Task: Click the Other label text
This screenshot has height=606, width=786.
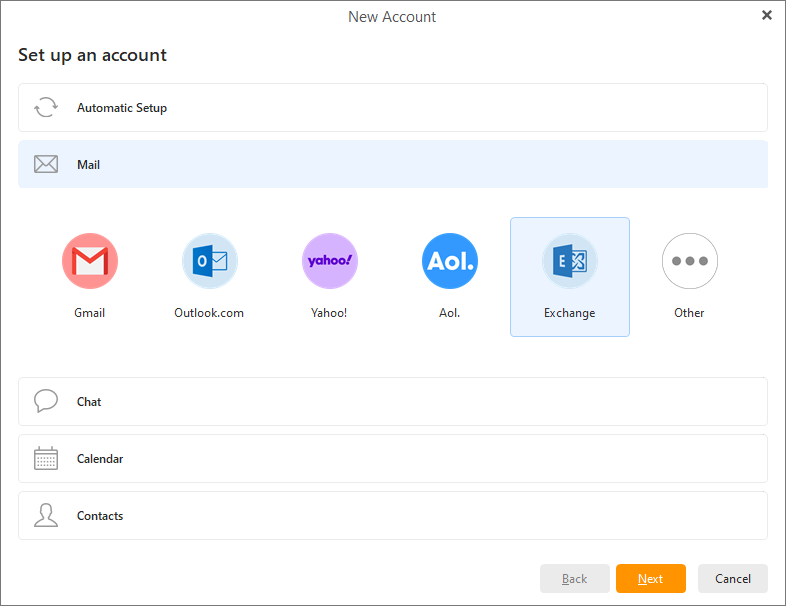Action: [689, 313]
